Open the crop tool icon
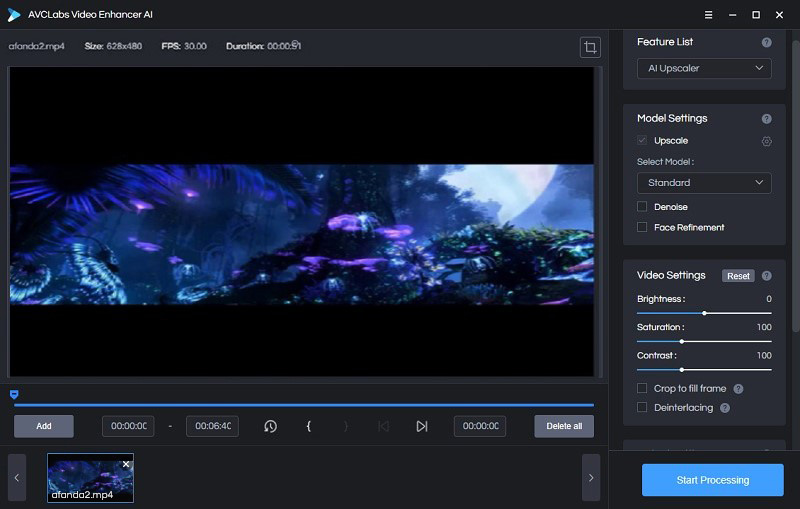Screen dimensions: 800x509 [590, 47]
